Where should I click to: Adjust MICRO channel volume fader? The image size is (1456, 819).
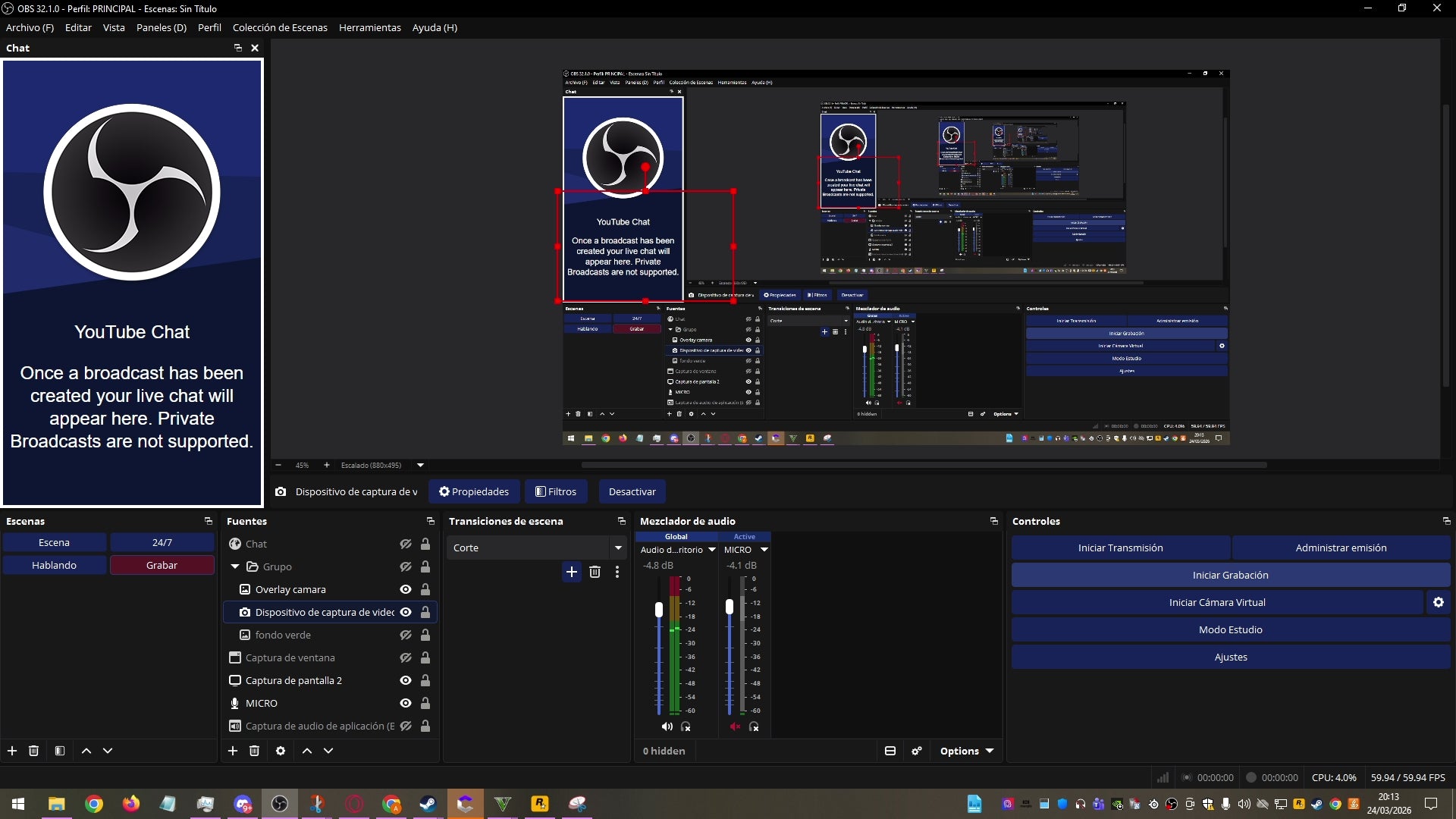click(x=730, y=607)
